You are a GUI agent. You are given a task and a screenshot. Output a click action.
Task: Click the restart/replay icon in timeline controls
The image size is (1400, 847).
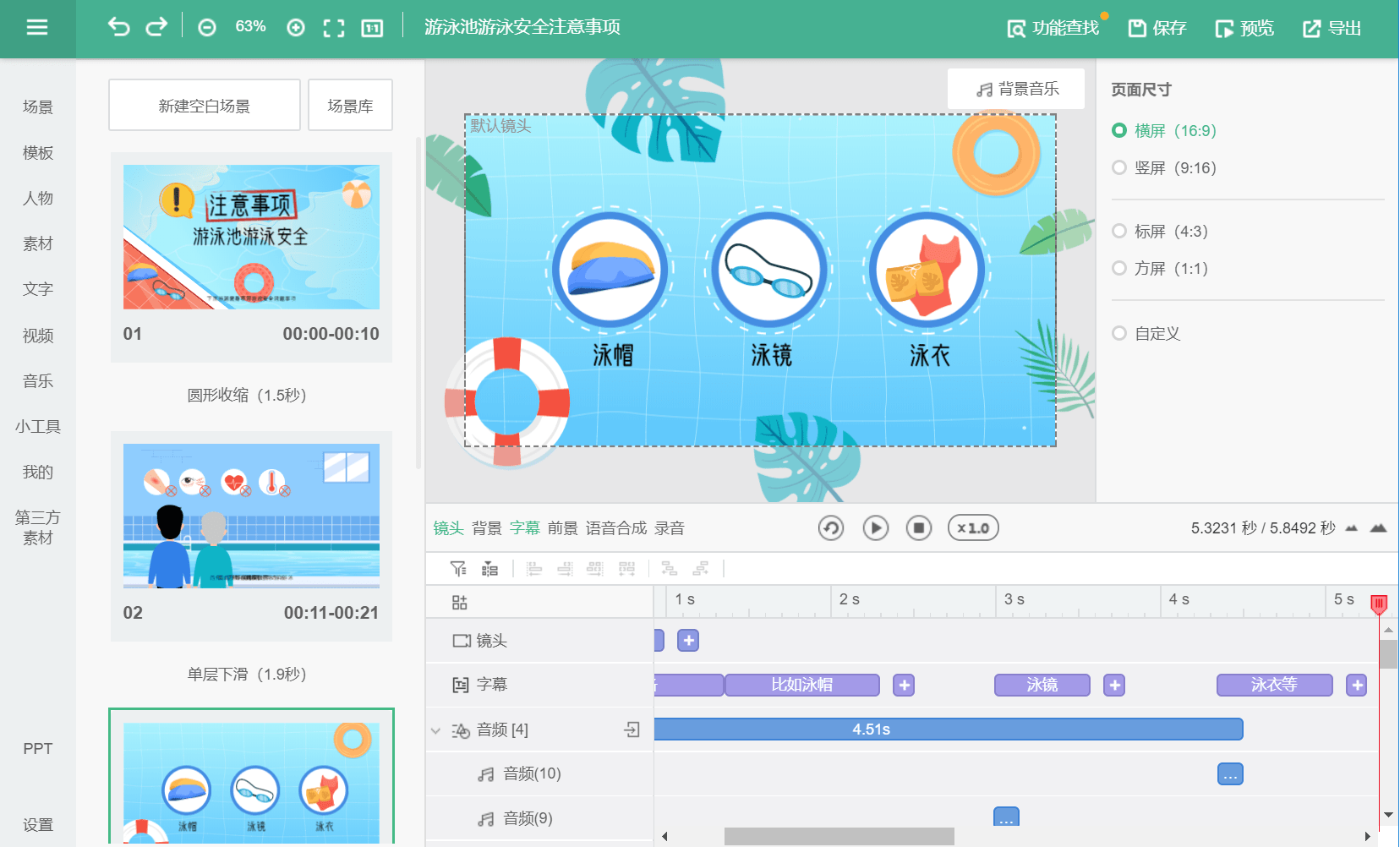tap(831, 527)
